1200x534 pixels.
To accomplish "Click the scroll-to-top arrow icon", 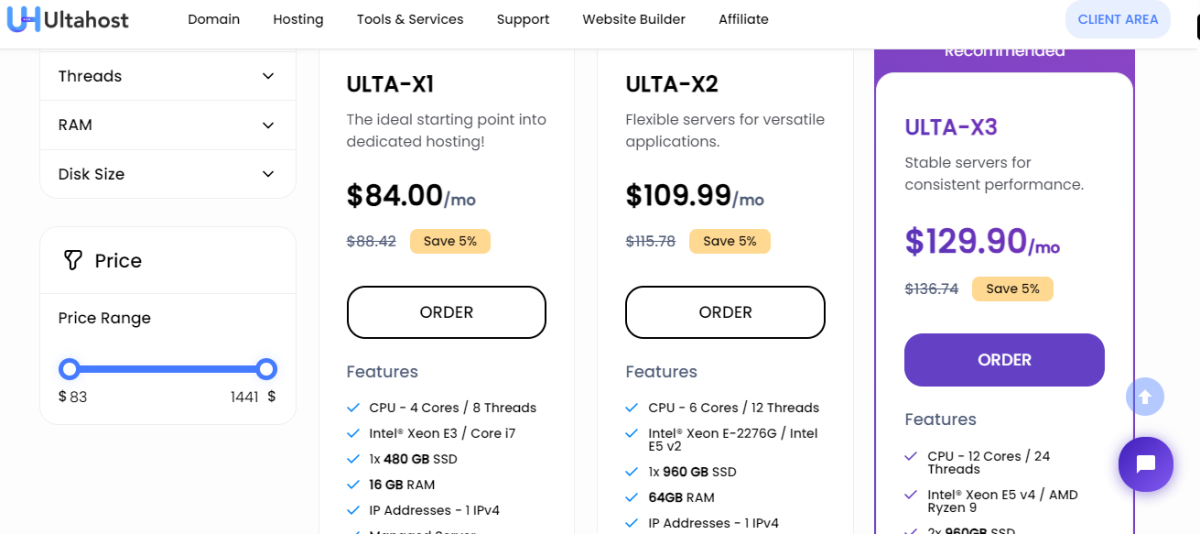I will click(1145, 397).
